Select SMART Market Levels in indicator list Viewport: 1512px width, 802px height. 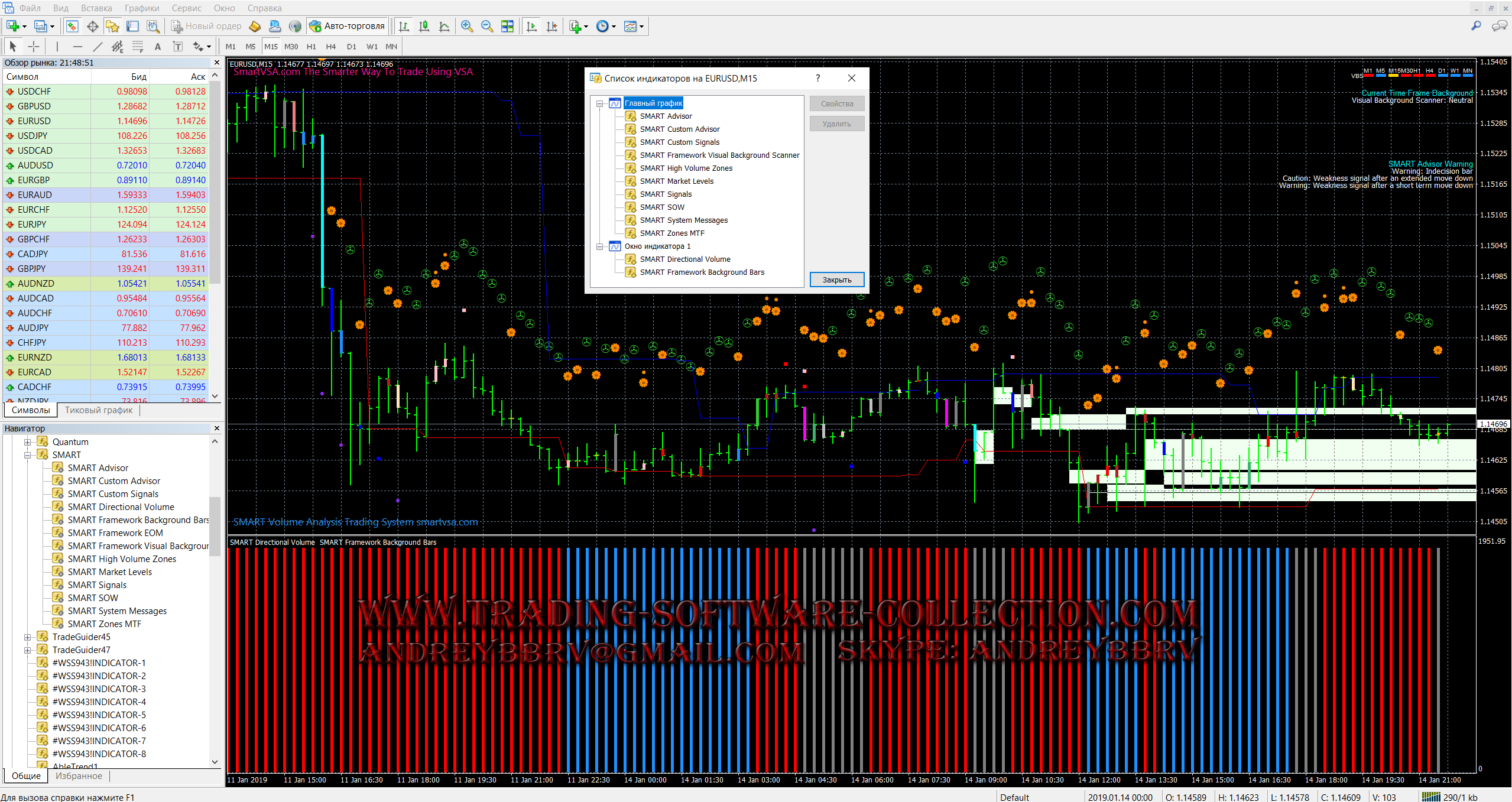676,181
